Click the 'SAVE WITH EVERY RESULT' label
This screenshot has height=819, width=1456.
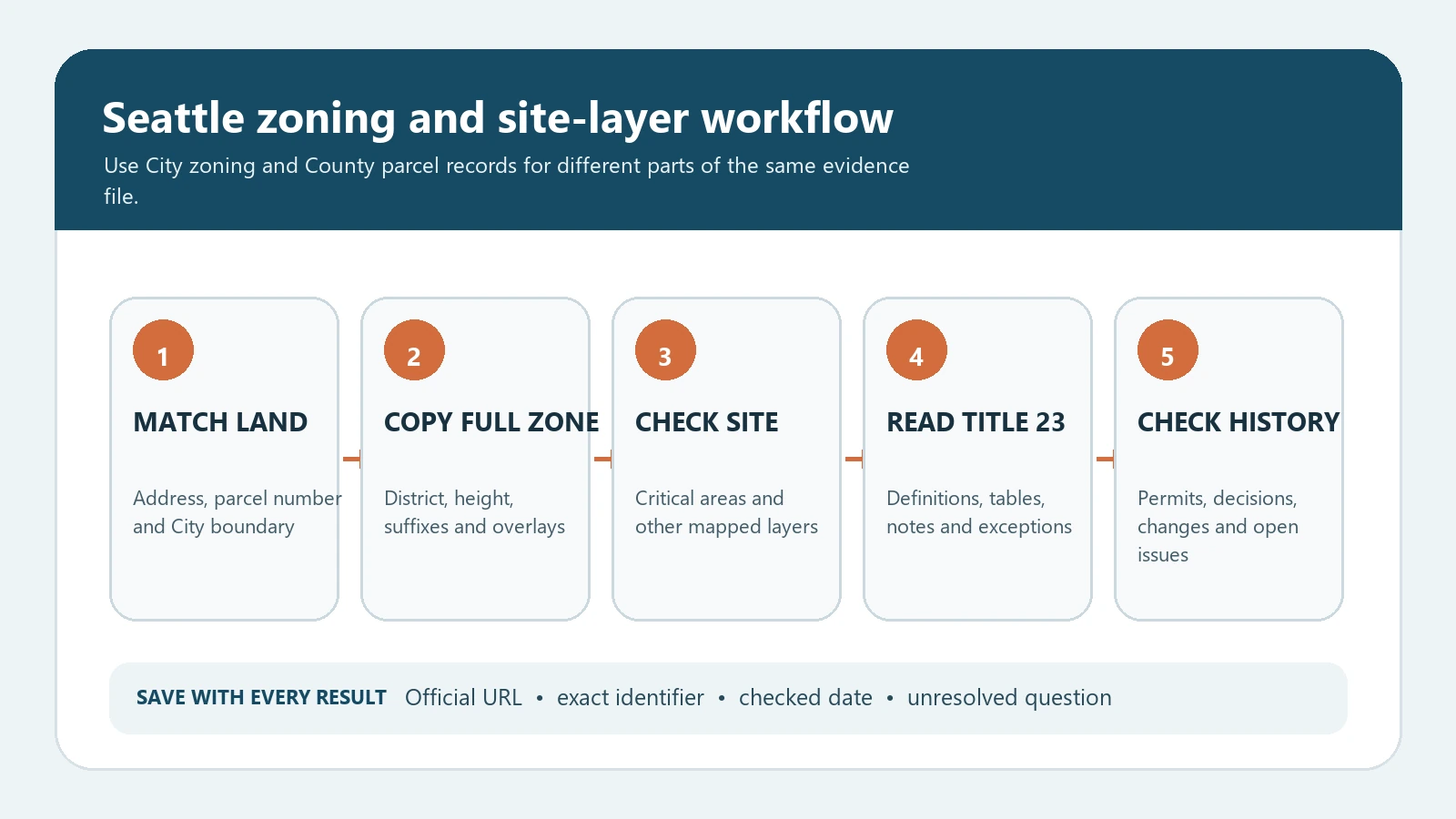click(261, 698)
